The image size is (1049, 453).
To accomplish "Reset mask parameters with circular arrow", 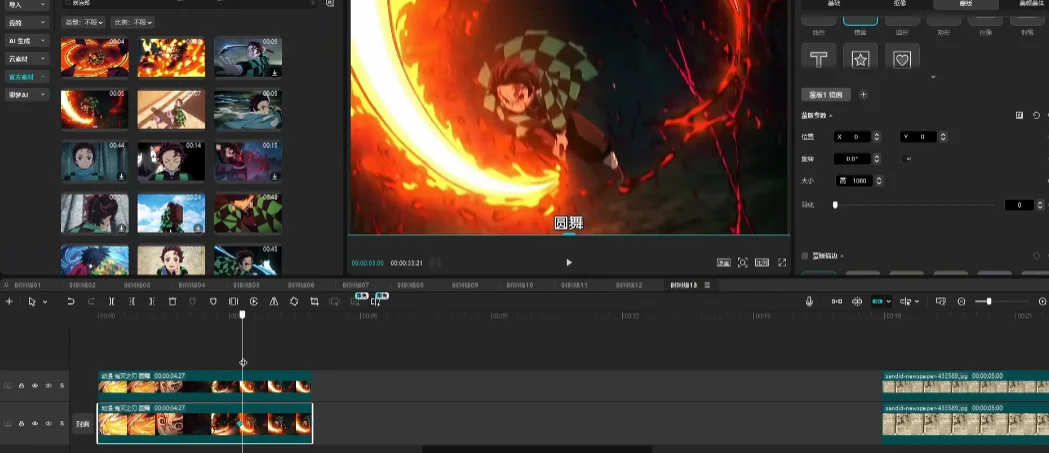I will click(x=1036, y=116).
